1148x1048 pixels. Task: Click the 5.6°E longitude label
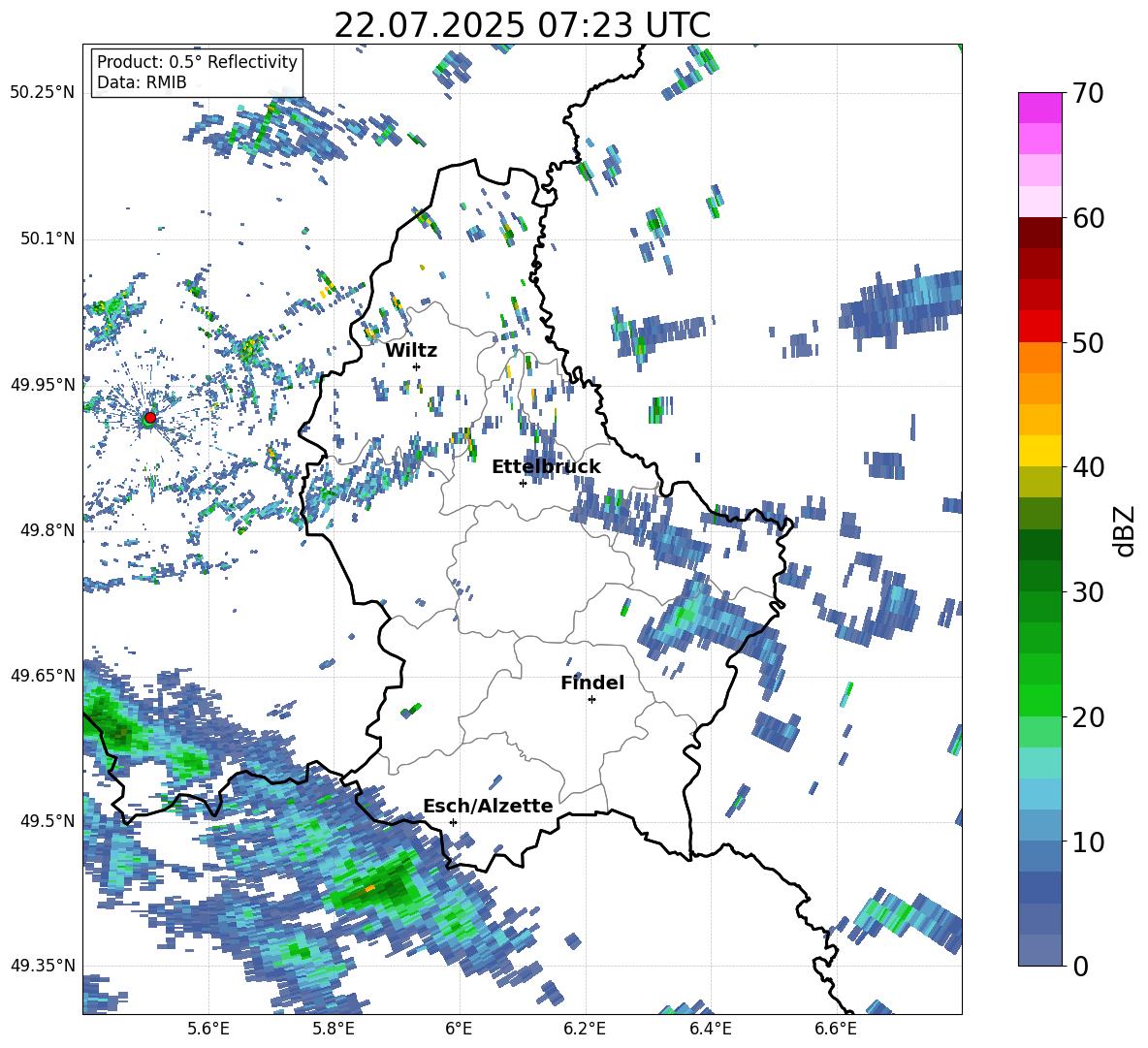[208, 1029]
